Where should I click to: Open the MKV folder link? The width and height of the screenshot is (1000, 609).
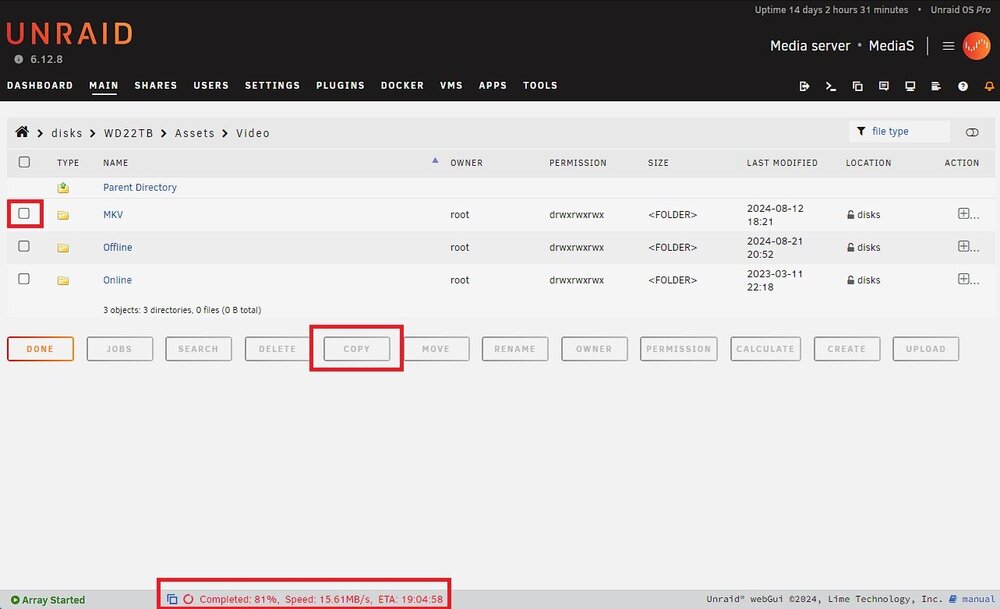(113, 215)
